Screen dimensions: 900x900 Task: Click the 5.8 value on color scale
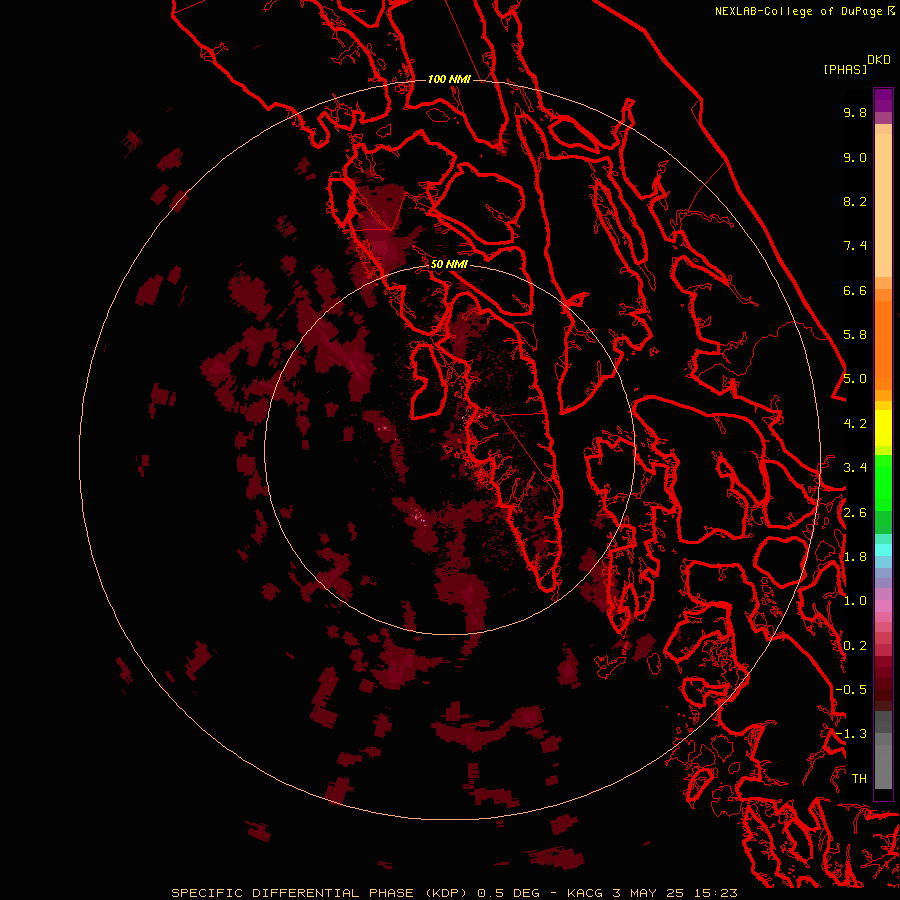pyautogui.click(x=855, y=335)
